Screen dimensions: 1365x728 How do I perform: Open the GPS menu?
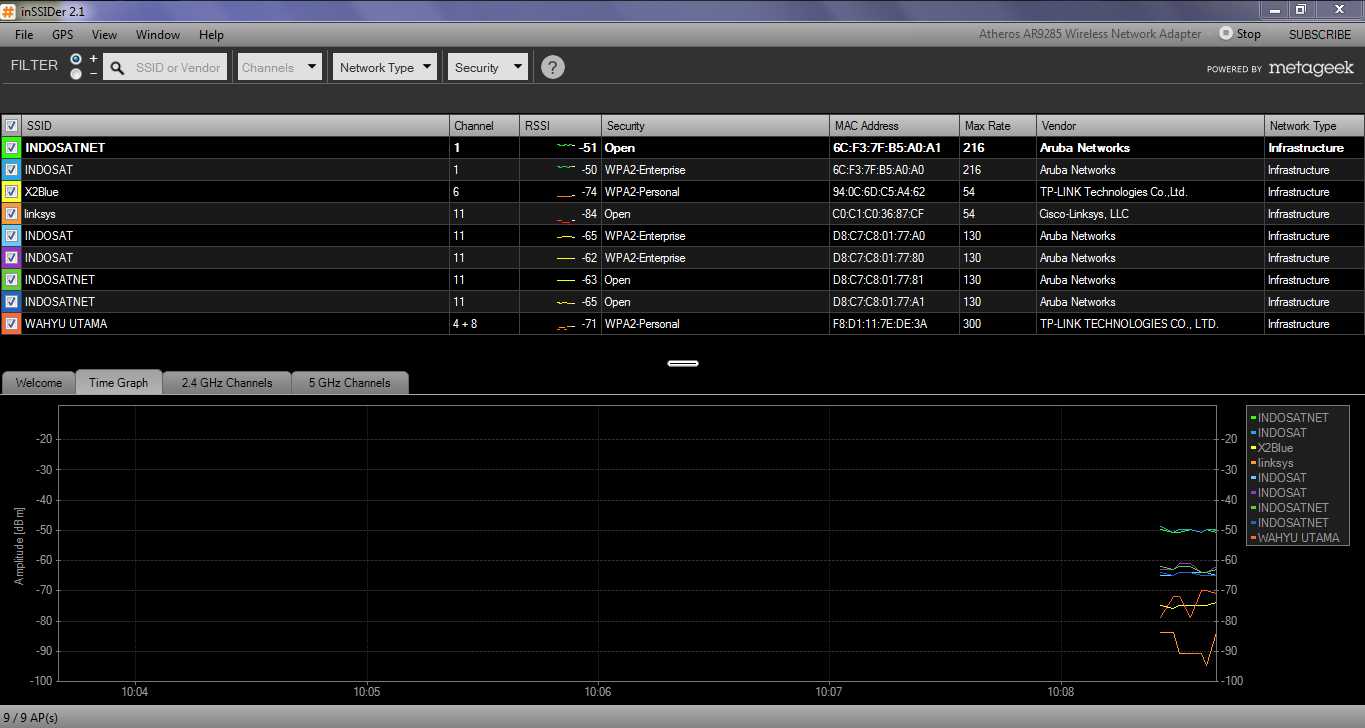(63, 35)
